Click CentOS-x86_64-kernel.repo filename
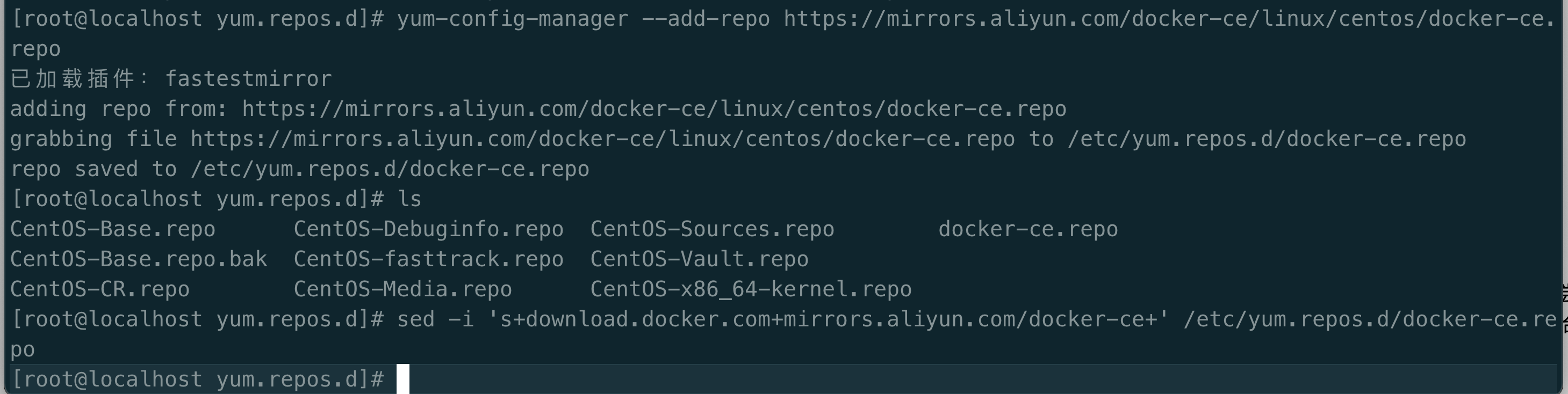The width and height of the screenshot is (1568, 394). click(x=751, y=289)
